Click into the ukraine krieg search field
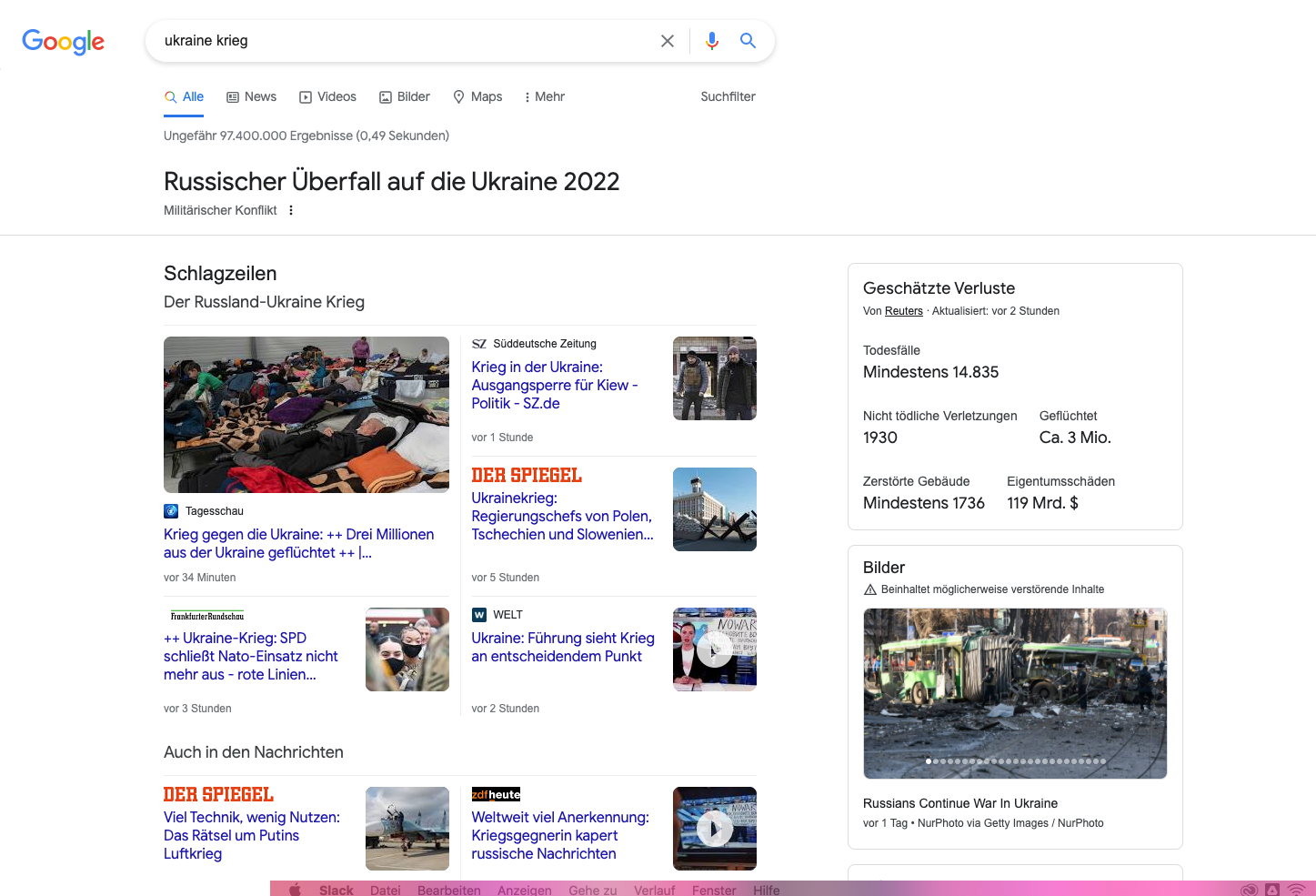The width and height of the screenshot is (1316, 896). click(x=405, y=41)
